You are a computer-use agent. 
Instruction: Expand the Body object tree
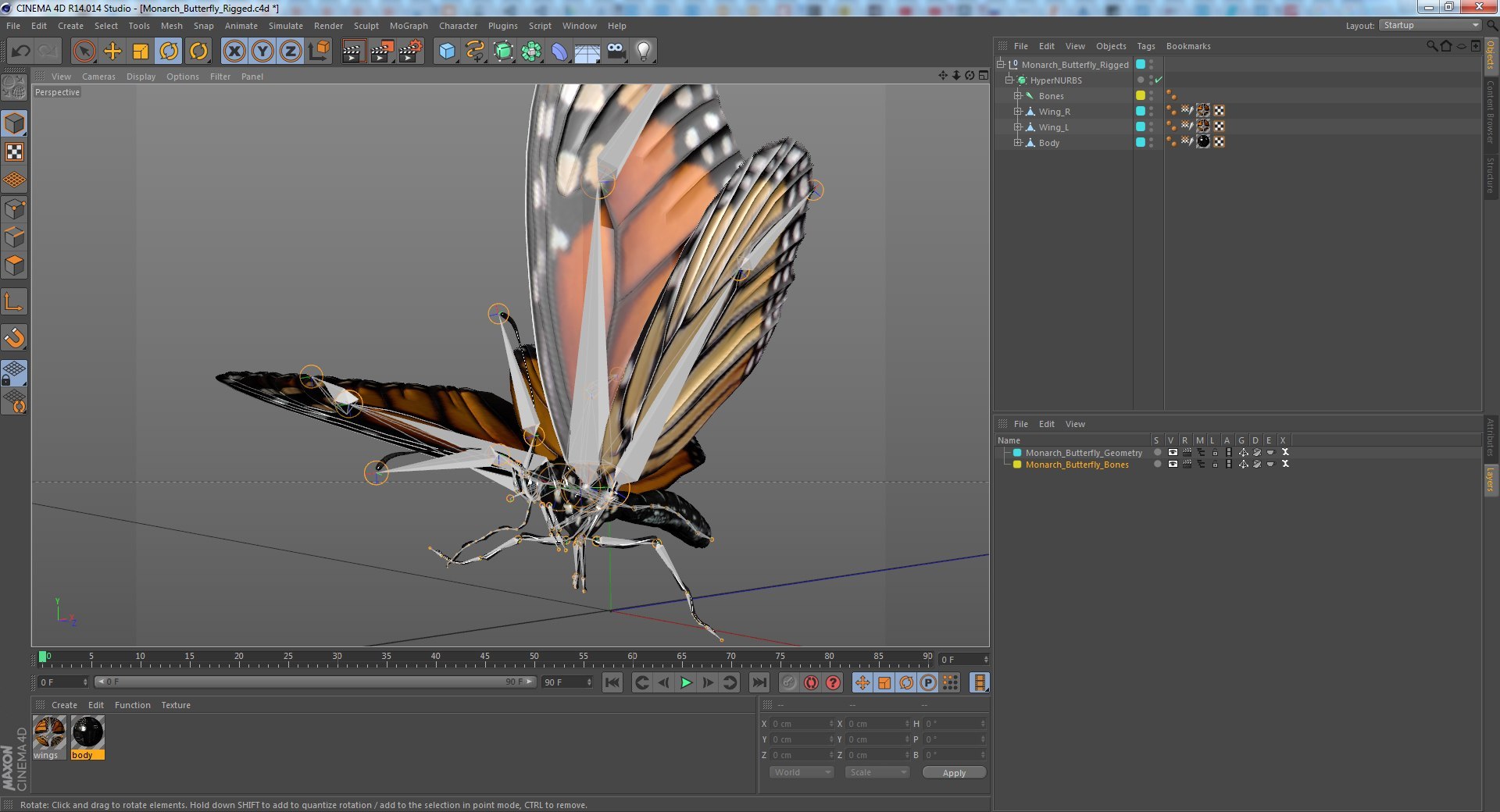(1017, 143)
